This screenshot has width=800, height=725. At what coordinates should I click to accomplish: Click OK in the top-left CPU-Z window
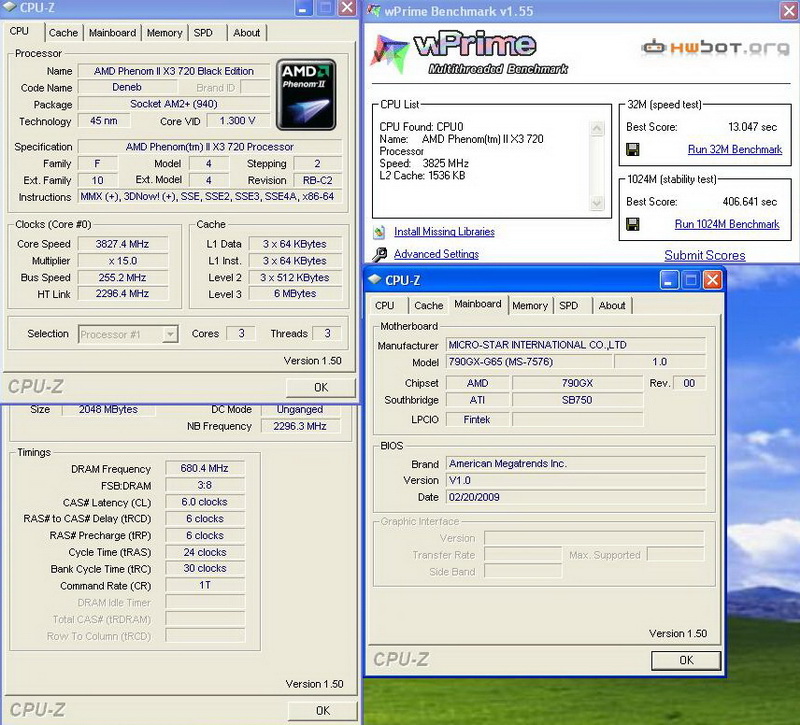pos(321,387)
